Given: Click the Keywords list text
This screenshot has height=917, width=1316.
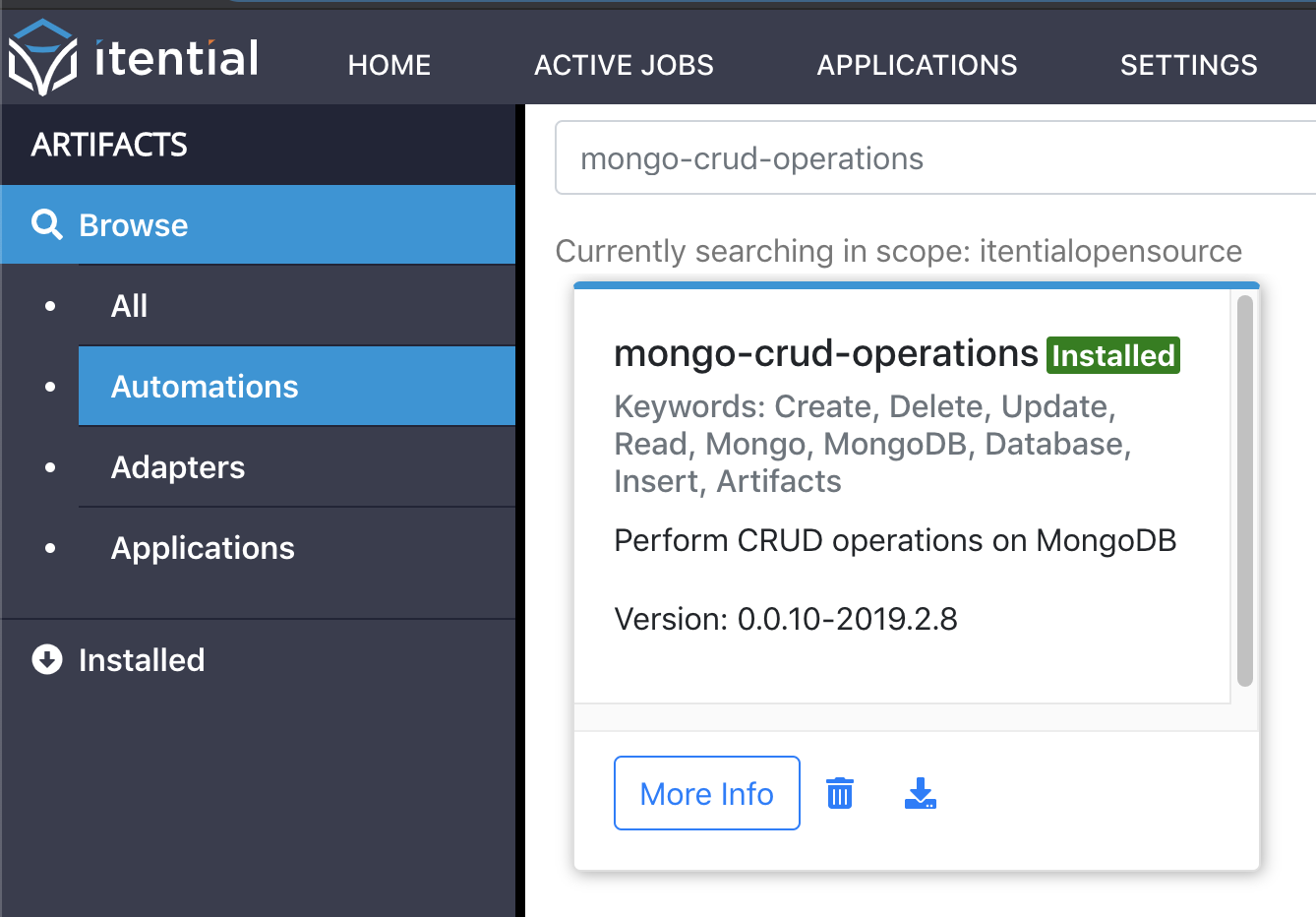Looking at the screenshot, I should click(872, 444).
